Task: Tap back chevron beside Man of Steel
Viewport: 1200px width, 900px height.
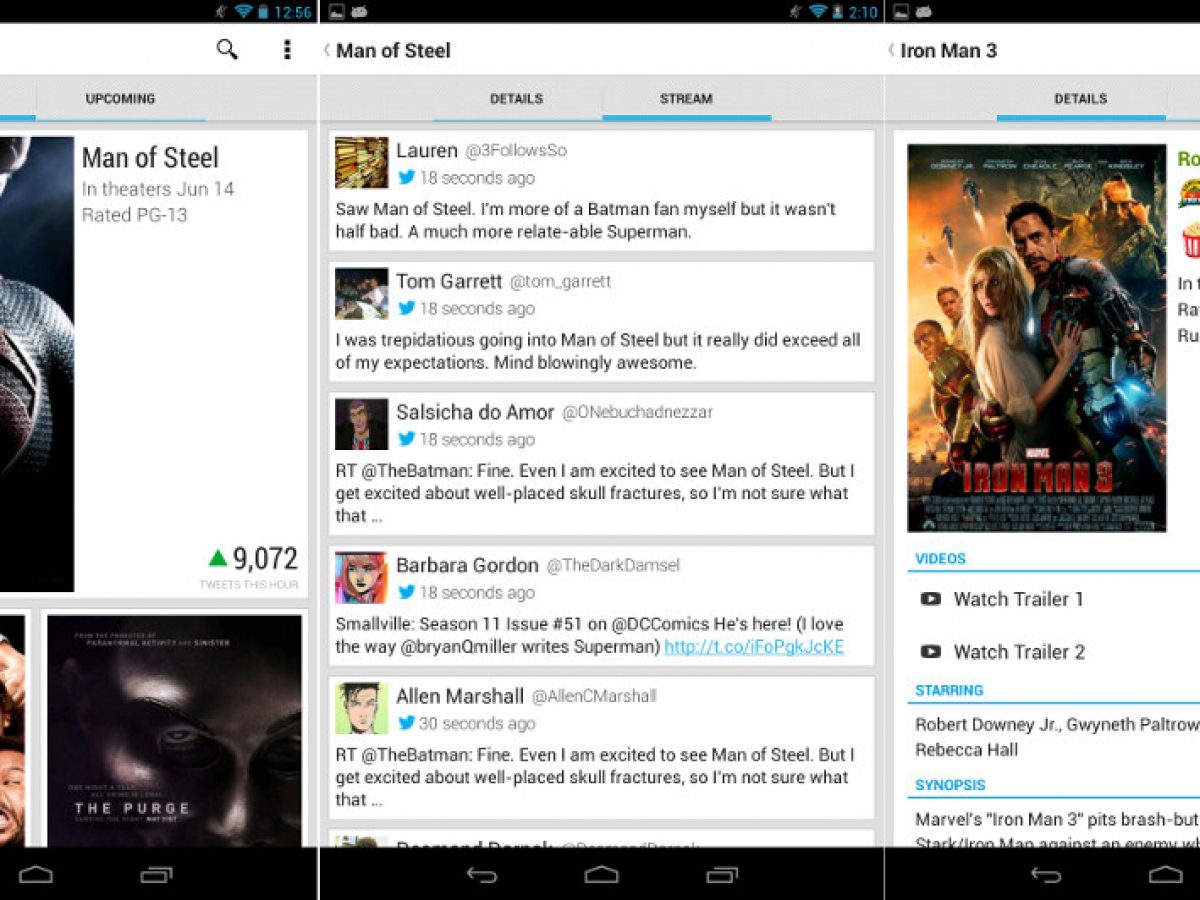Action: click(327, 50)
